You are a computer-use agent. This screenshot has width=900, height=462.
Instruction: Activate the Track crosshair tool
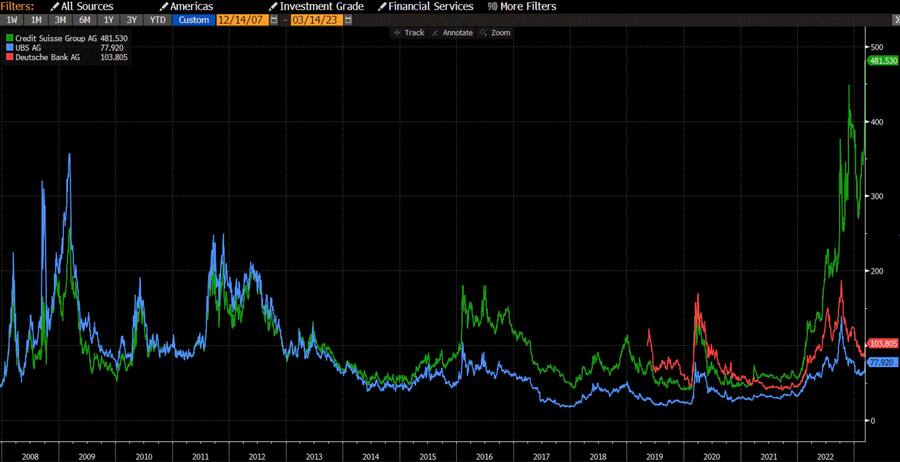click(x=409, y=33)
